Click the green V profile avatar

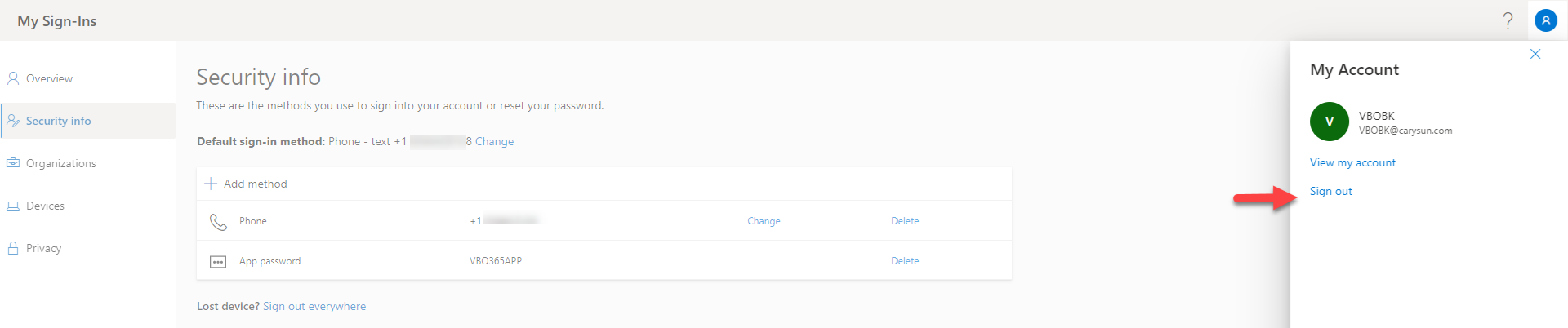click(1330, 122)
